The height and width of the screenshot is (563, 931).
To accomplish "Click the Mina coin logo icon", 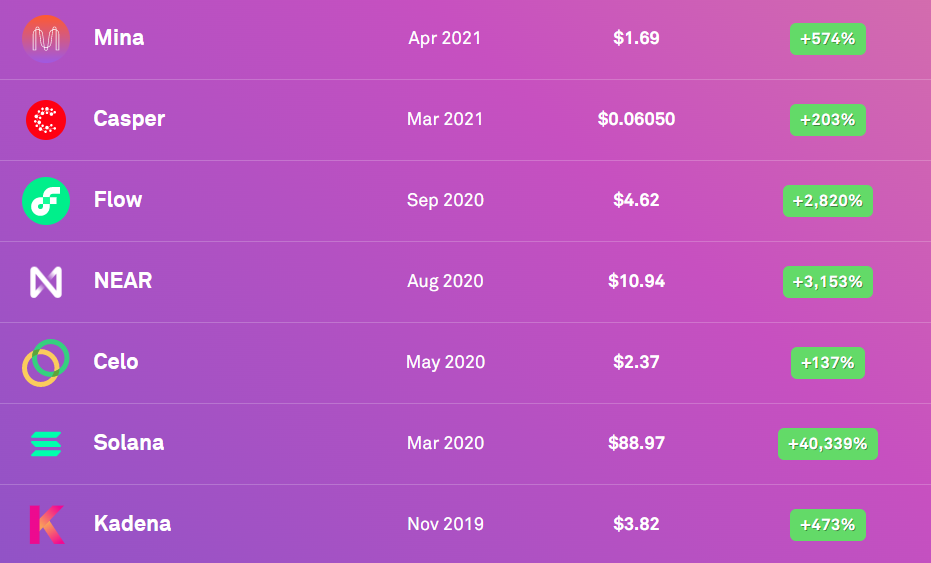I will 46,39.
